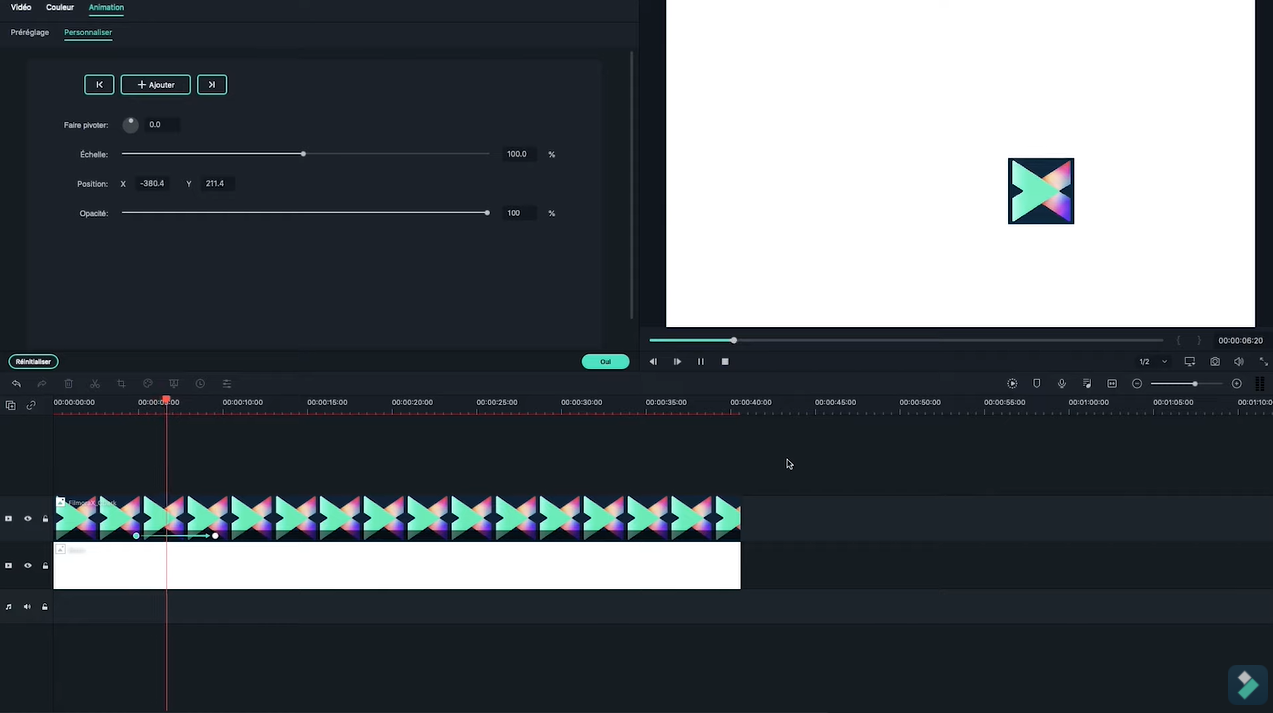Screen dimensions: 1273x713
Task: Toggle lock on the white clip track
Action: (x=45, y=566)
